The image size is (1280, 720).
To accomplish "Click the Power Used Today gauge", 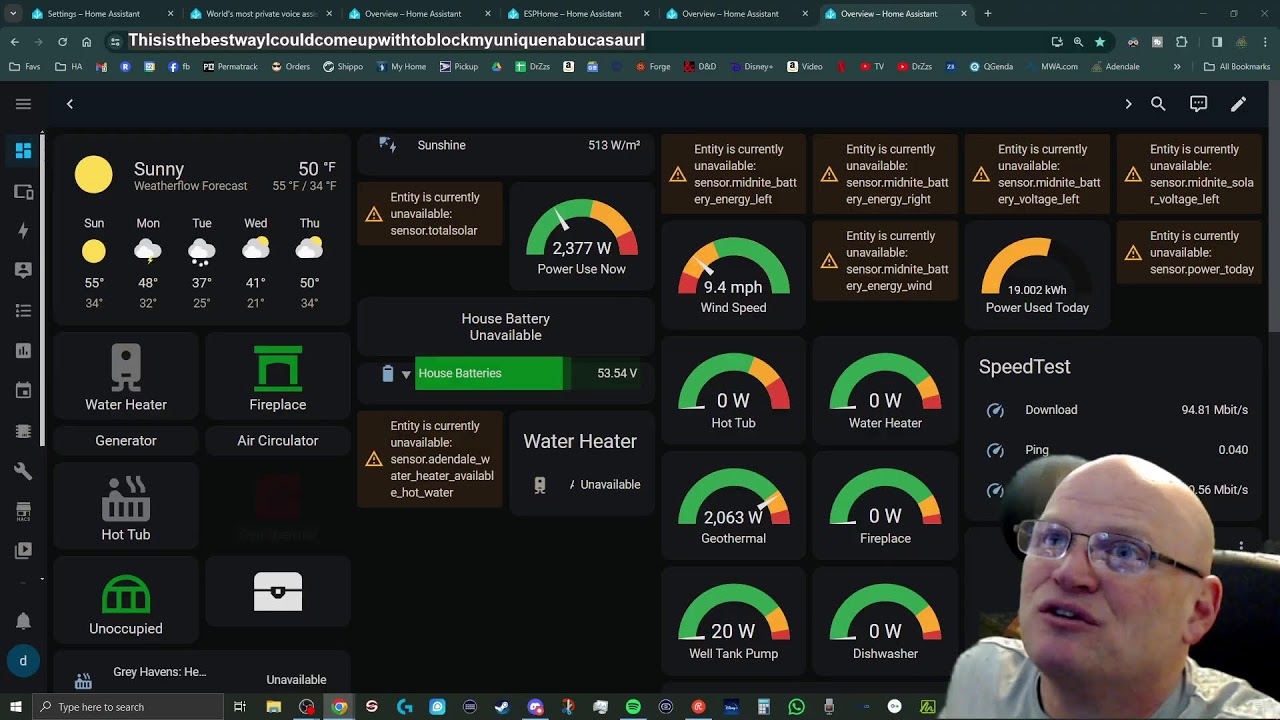I will click(1037, 276).
